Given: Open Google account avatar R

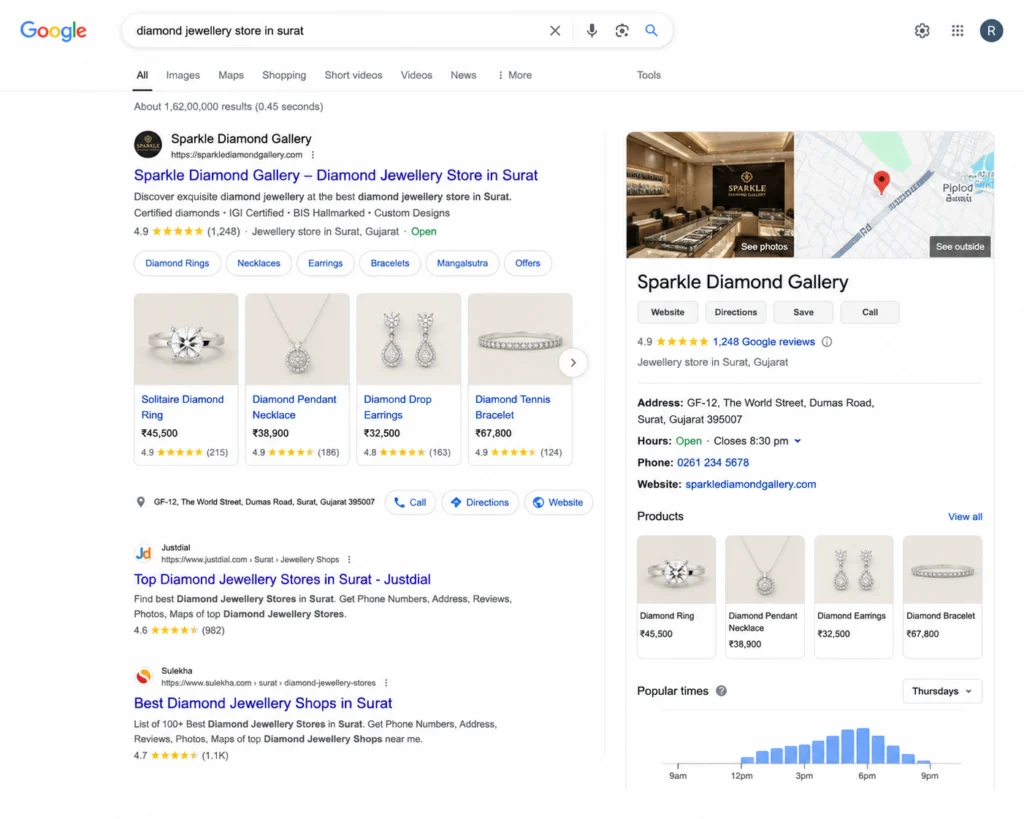Looking at the screenshot, I should (x=991, y=31).
